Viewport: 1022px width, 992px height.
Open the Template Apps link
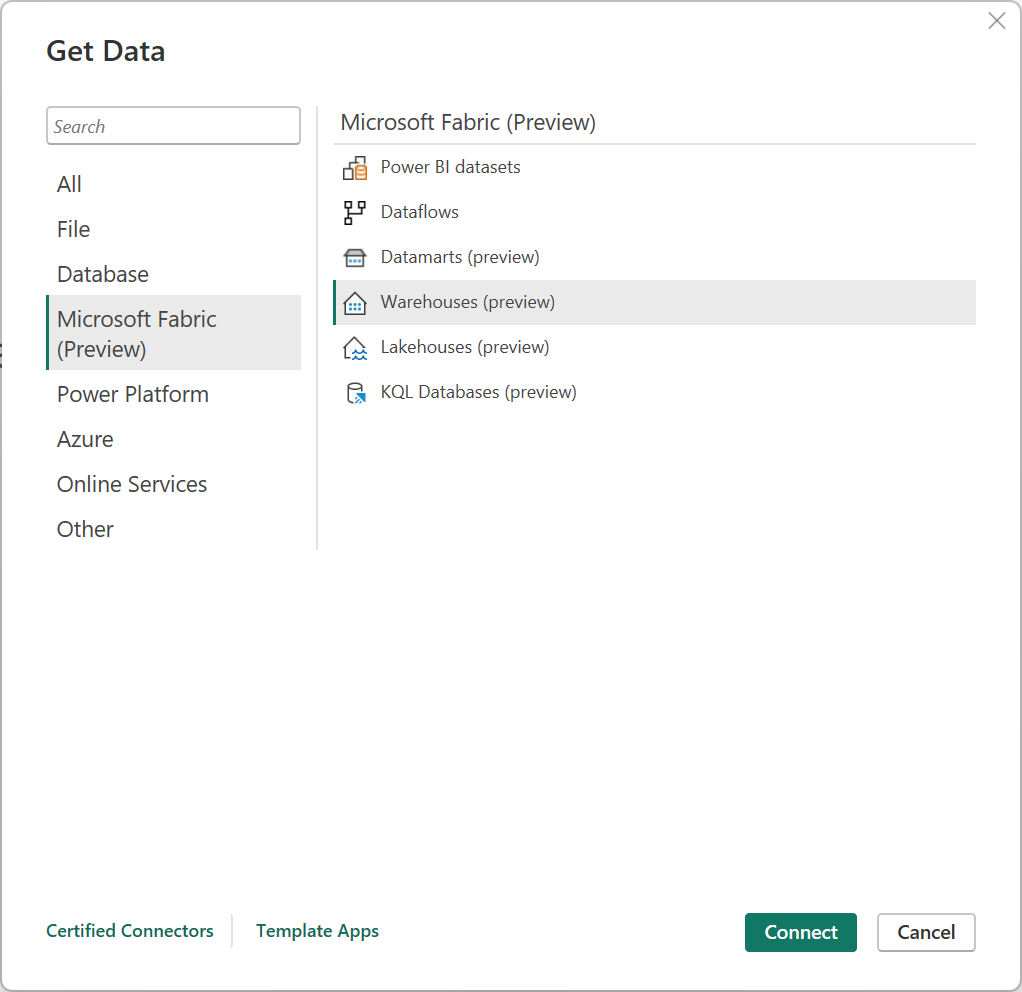(x=317, y=931)
